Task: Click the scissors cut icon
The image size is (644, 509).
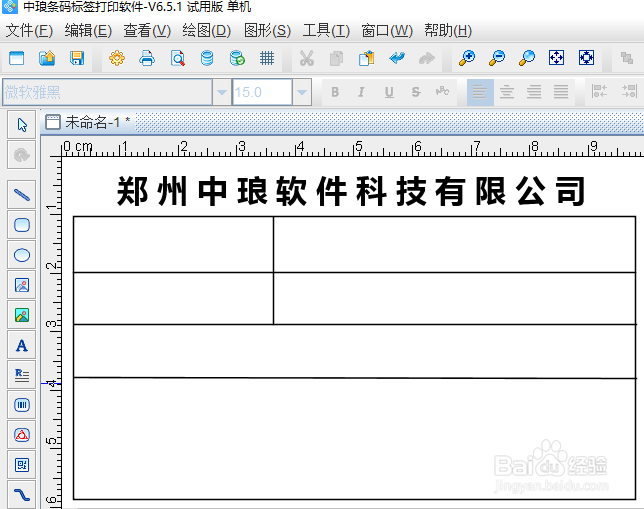Action: pyautogui.click(x=306, y=58)
